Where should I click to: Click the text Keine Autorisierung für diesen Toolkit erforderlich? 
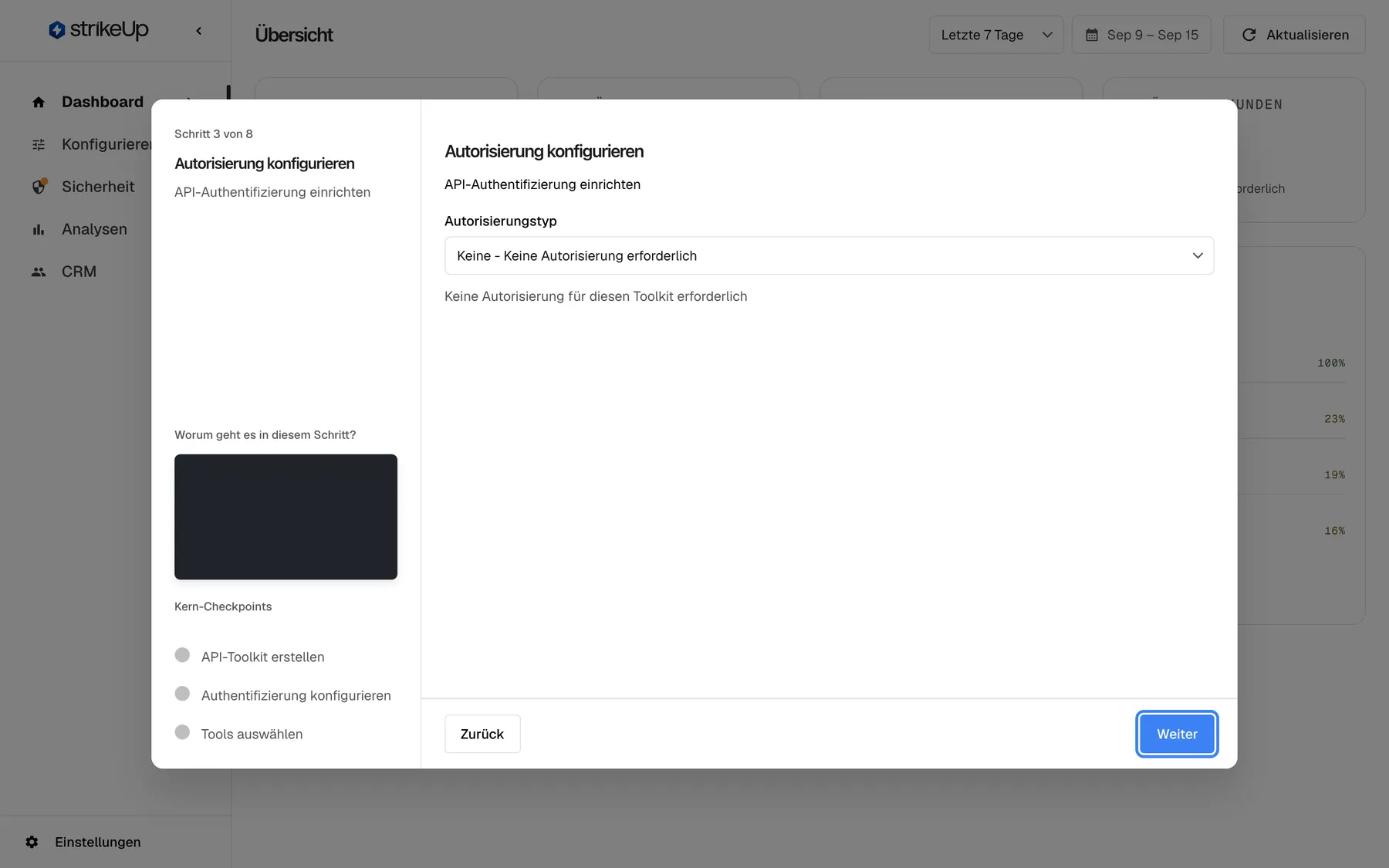[596, 296]
